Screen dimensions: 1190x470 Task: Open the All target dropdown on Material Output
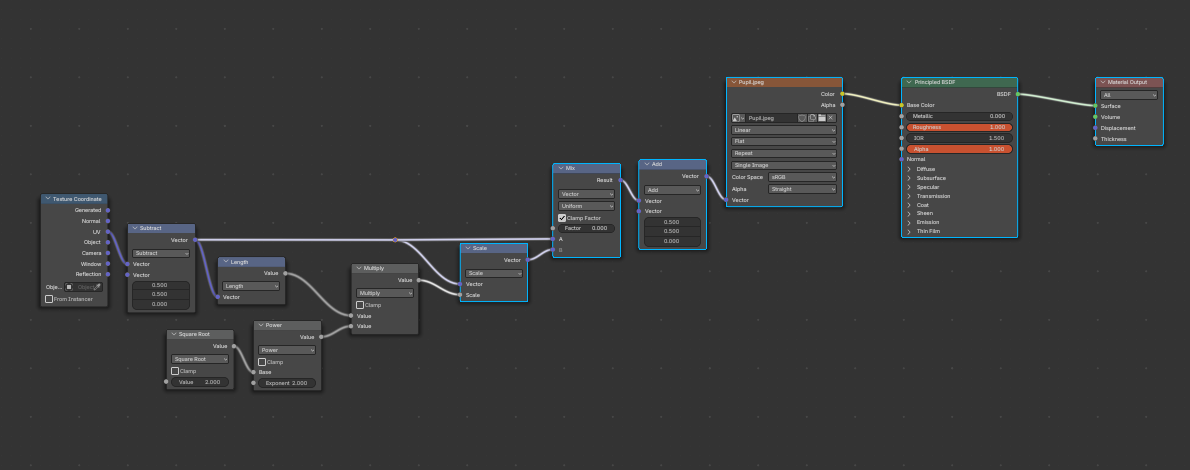[x=1129, y=95]
